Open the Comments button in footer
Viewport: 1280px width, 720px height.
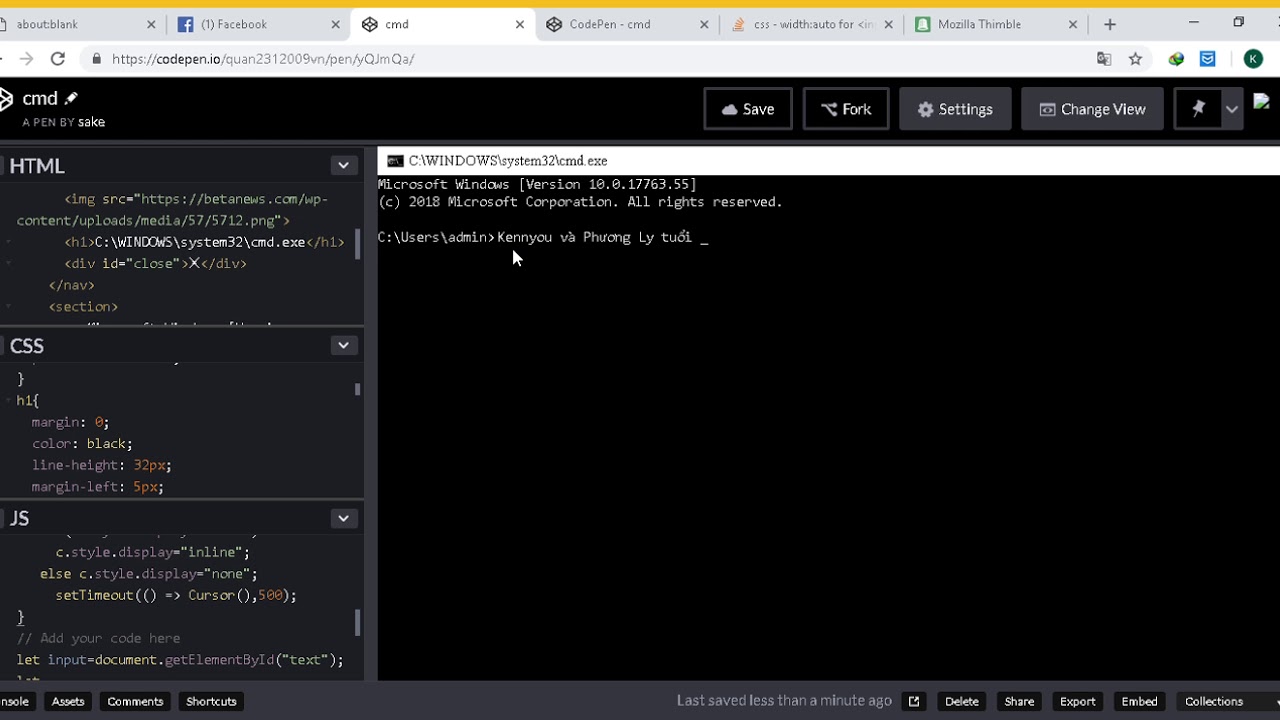pyautogui.click(x=135, y=701)
